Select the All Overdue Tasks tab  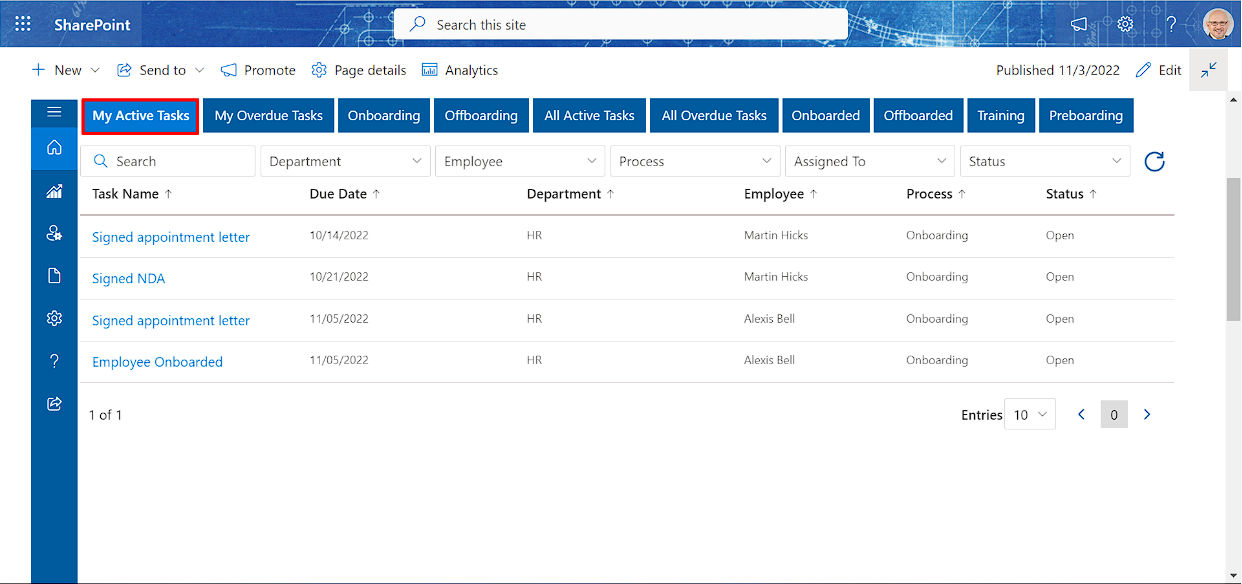713,115
